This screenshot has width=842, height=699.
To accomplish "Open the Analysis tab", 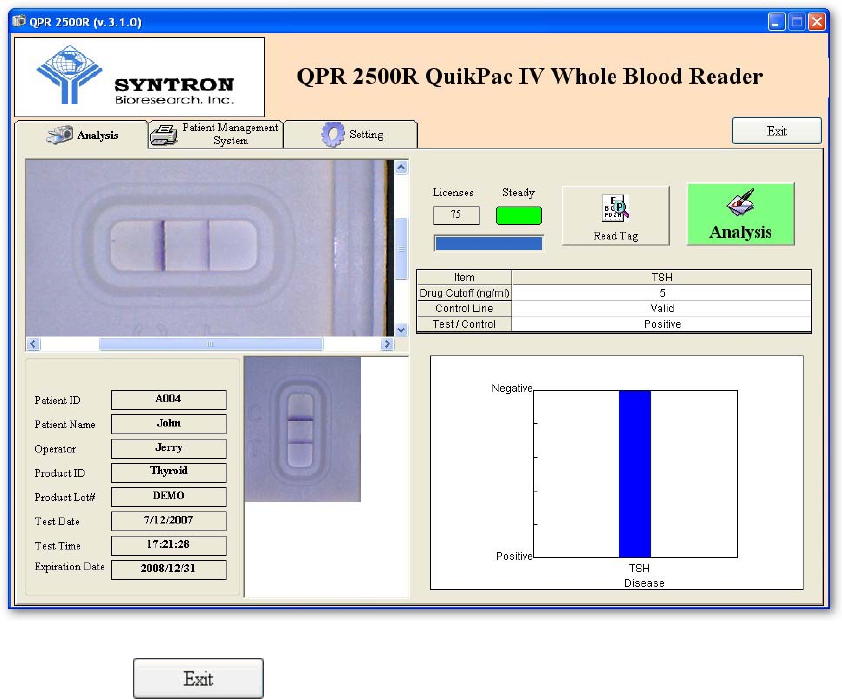I will (x=81, y=135).
